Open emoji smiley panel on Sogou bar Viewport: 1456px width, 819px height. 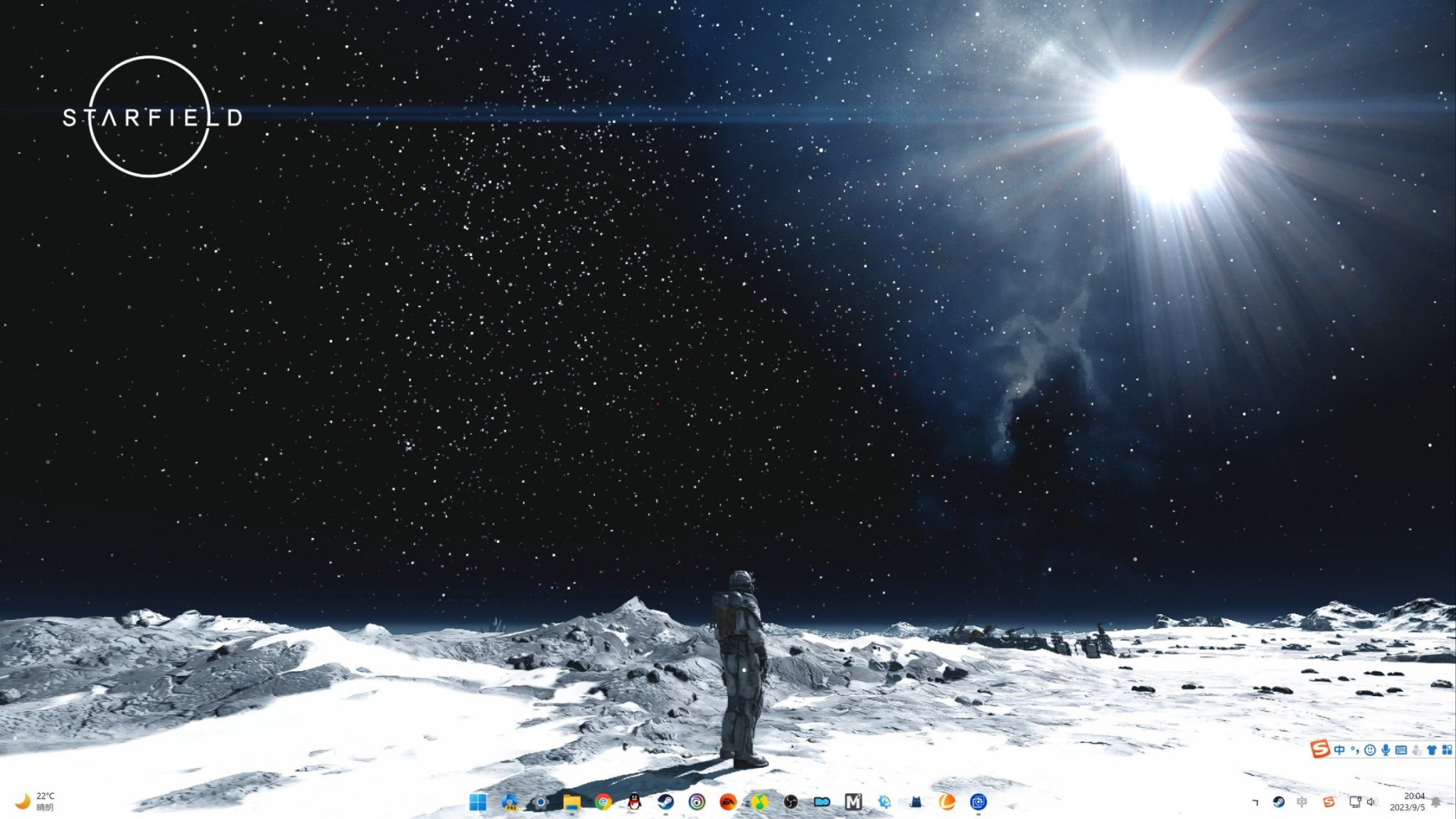click(x=1370, y=750)
